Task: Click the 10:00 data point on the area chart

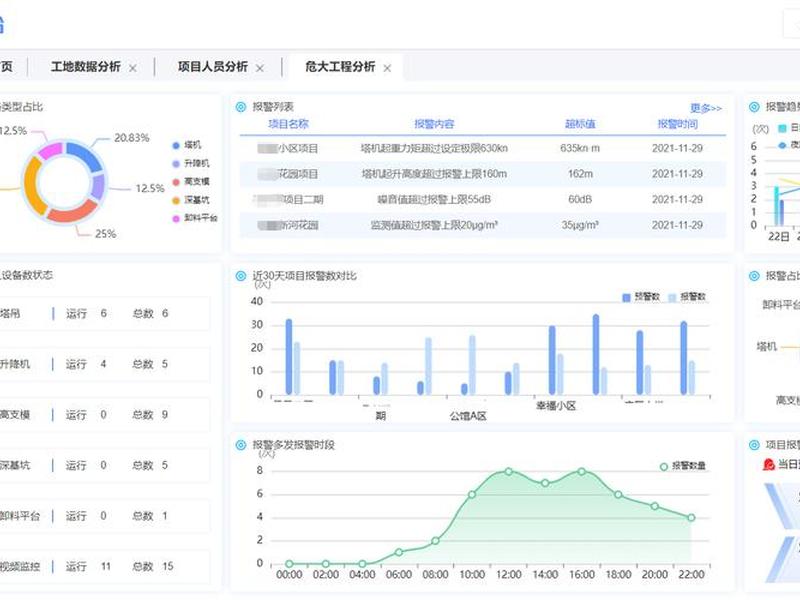Action: pyautogui.click(x=472, y=494)
